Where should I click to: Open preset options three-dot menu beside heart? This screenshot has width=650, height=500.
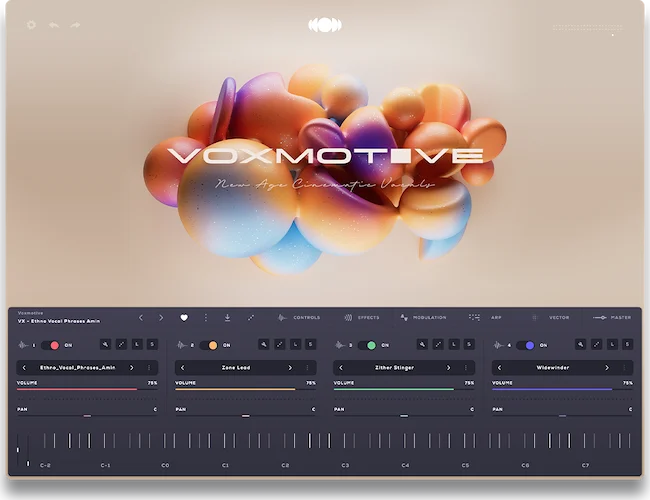[x=206, y=318]
